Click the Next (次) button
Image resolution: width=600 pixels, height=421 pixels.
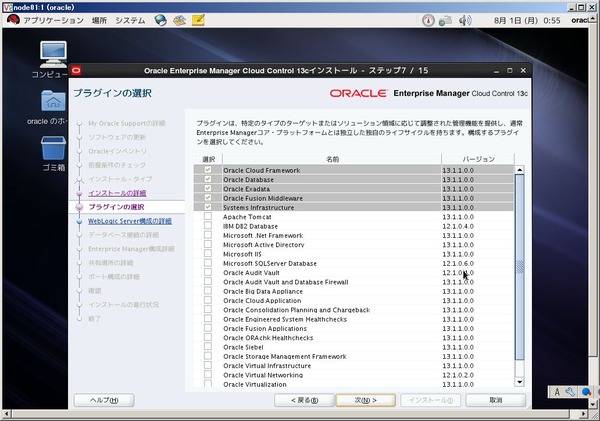(x=365, y=400)
